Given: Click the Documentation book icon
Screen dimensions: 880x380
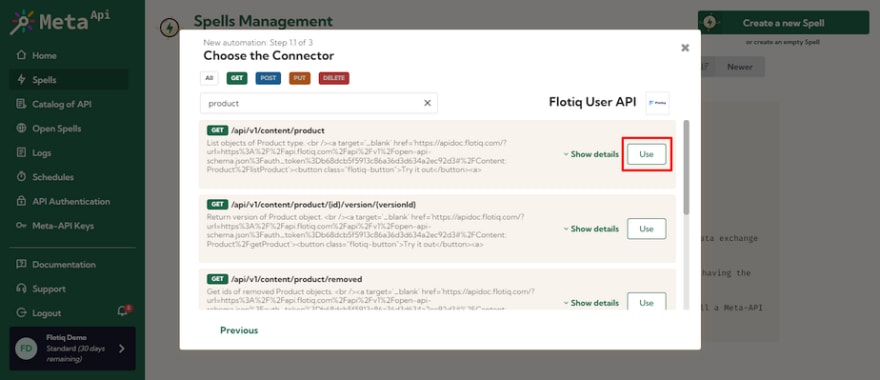Looking at the screenshot, I should tap(21, 264).
